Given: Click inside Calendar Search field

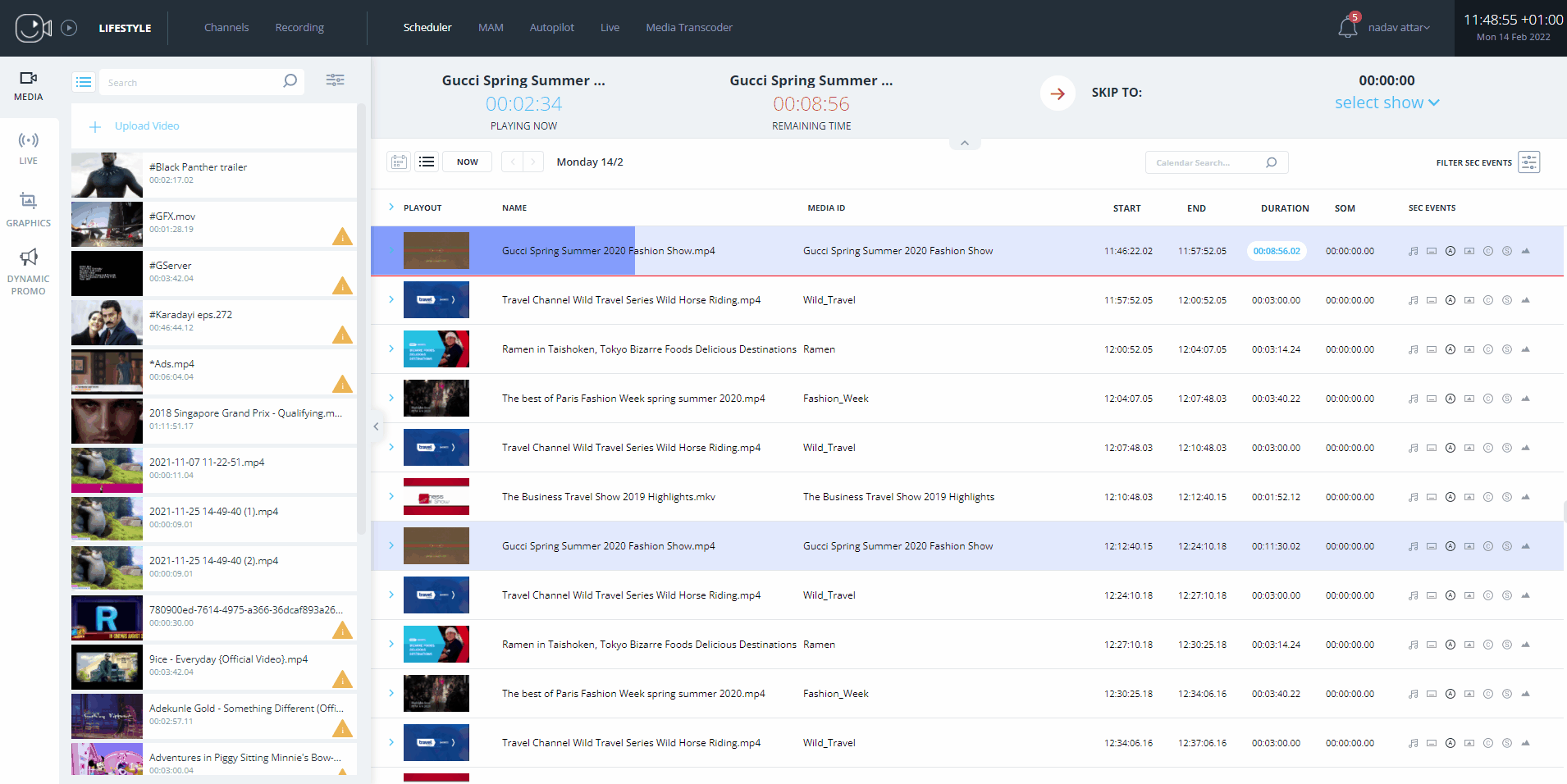Looking at the screenshot, I should click(x=1202, y=162).
